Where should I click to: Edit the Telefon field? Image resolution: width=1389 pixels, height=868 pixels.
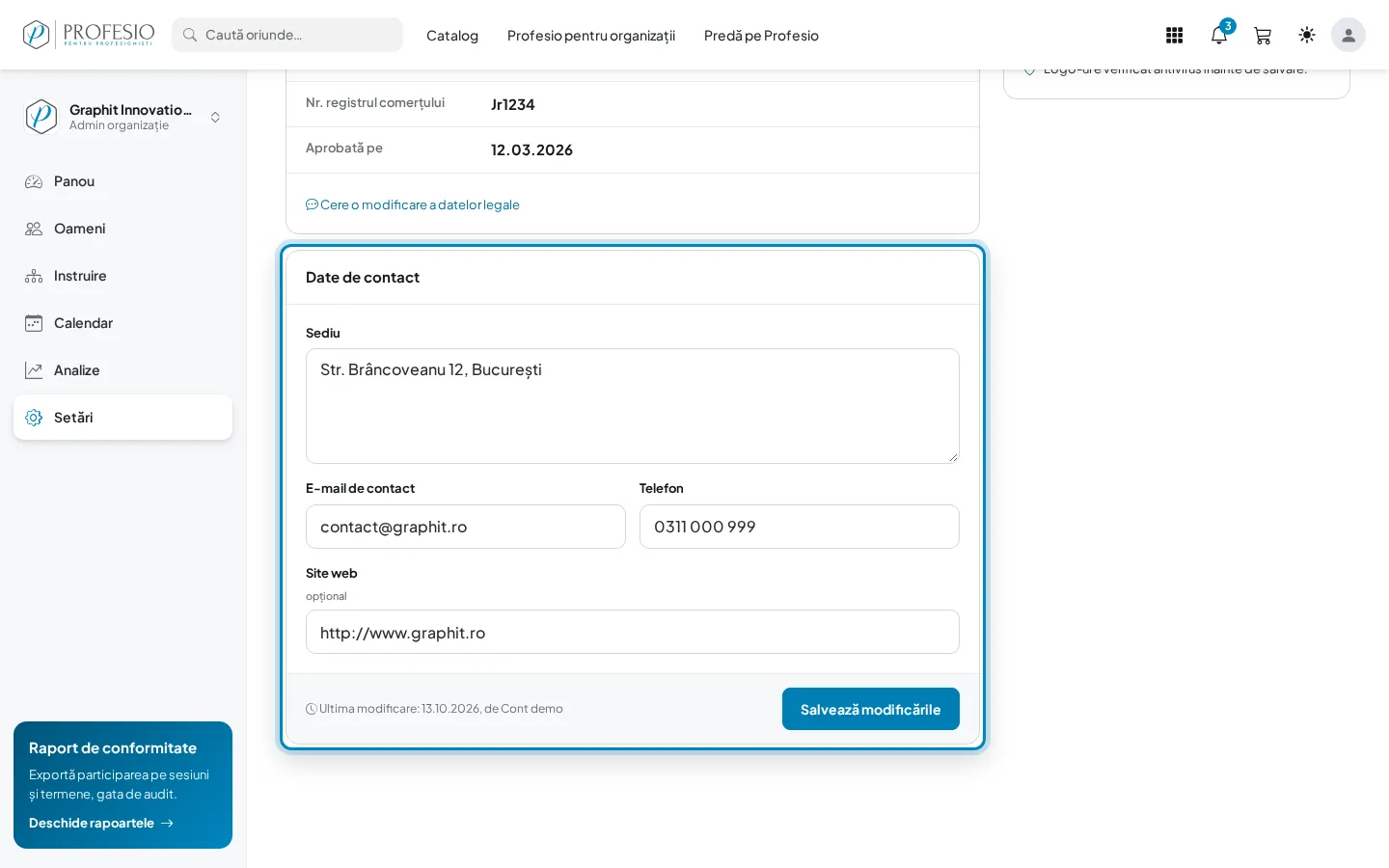coord(800,527)
